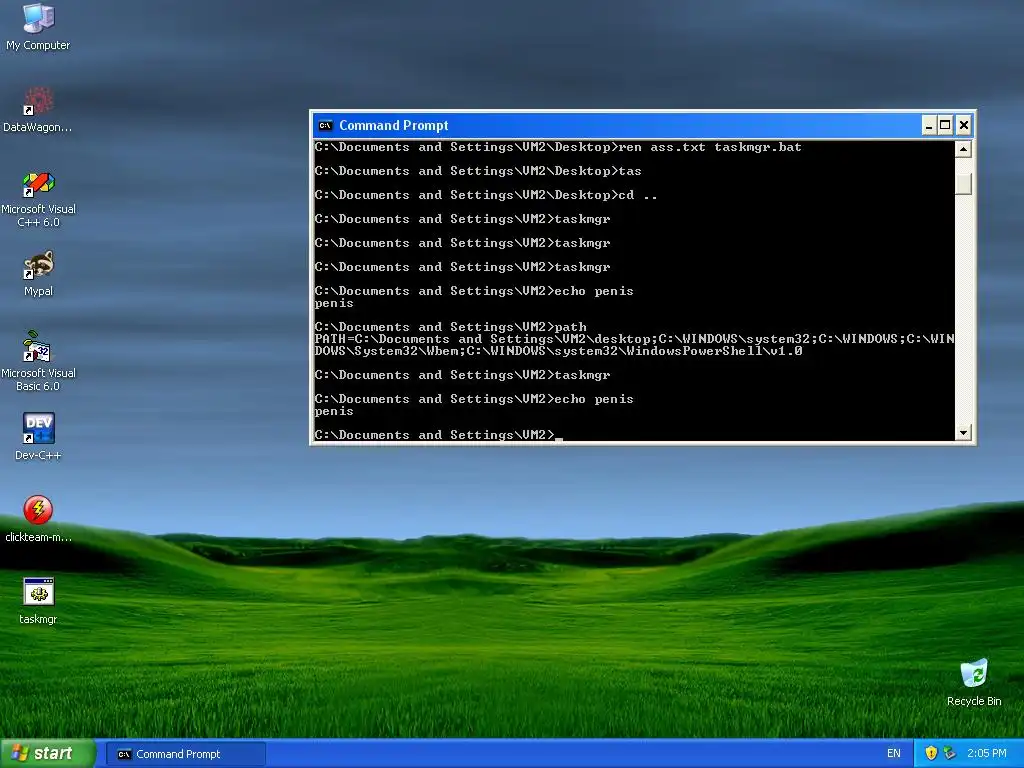Click the 2:05 PM clock
This screenshot has height=768, width=1024.
(986, 753)
